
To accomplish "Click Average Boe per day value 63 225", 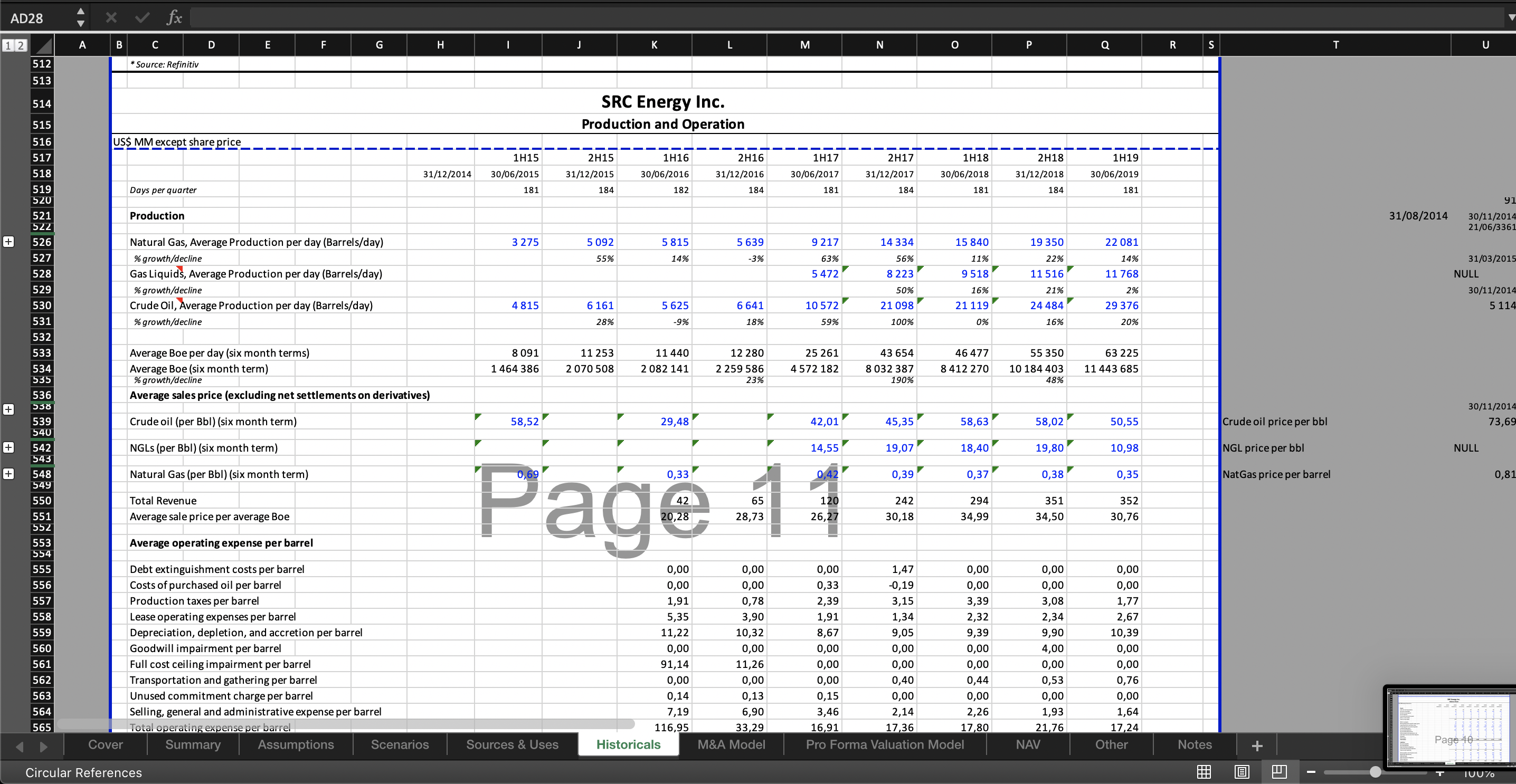I will pyautogui.click(x=1122, y=353).
